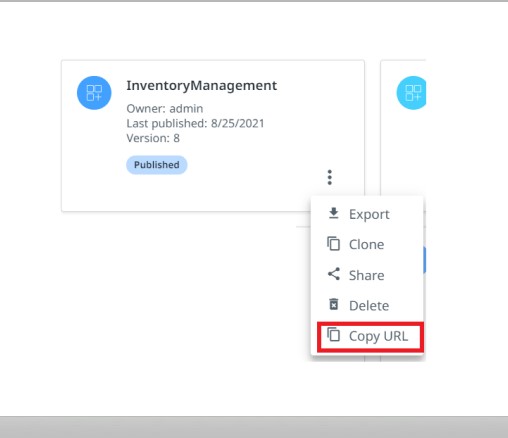Choose the Delete menu label
The image size is (508, 438).
[x=369, y=306]
